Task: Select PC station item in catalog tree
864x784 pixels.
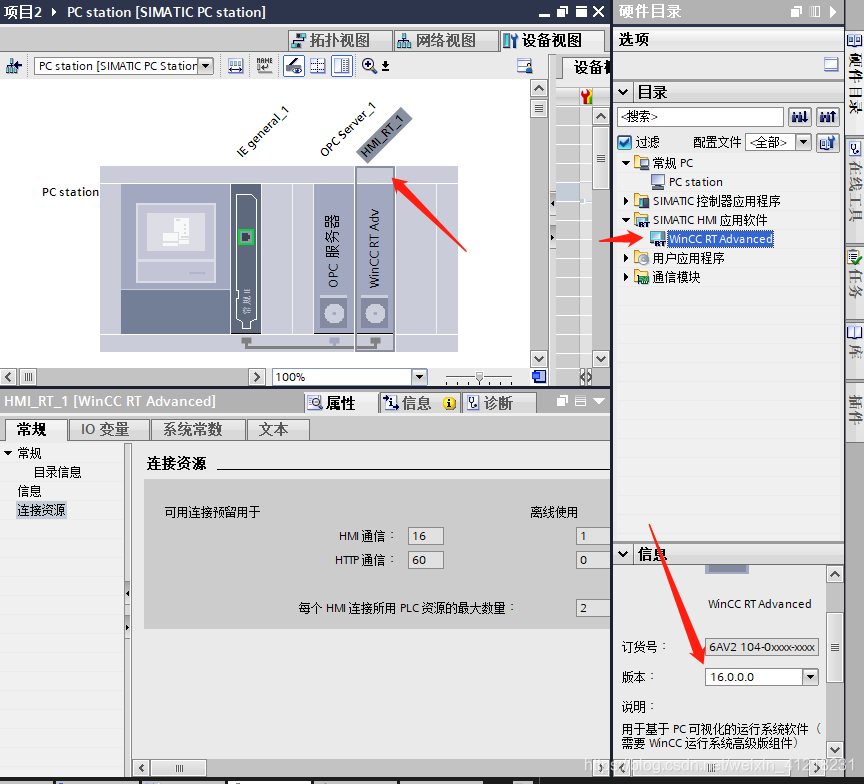Action: pos(695,182)
